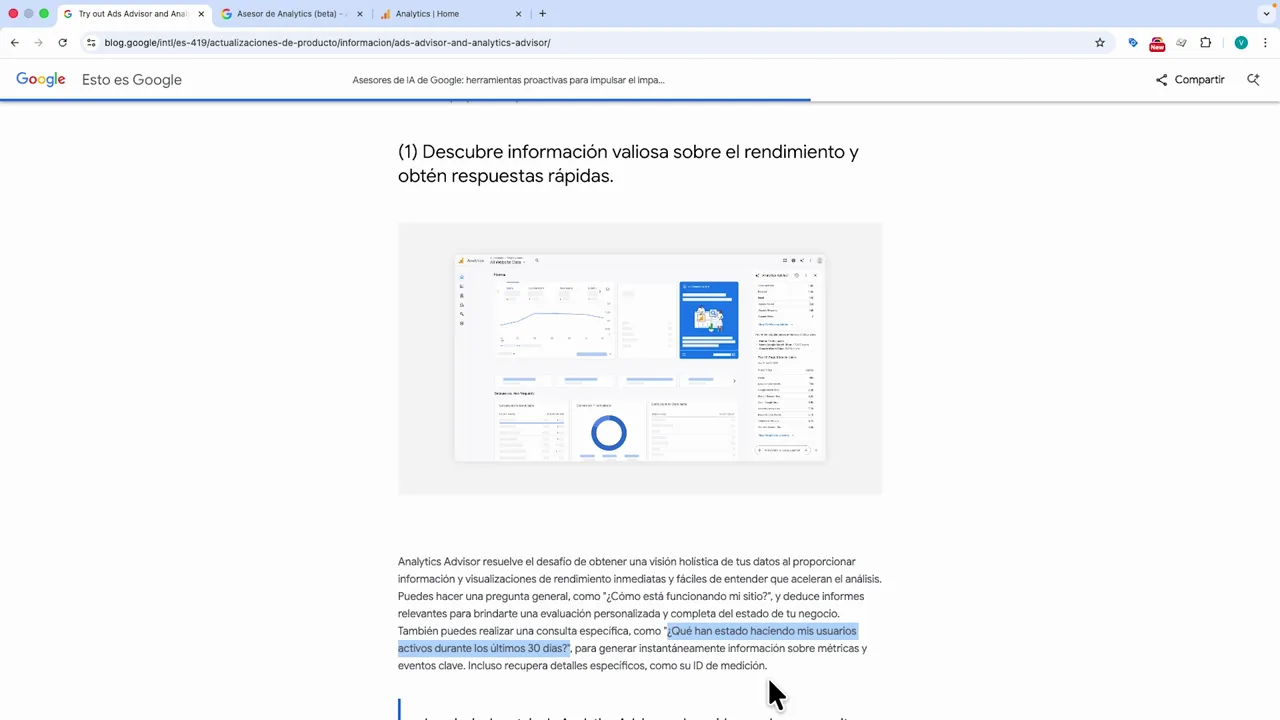Open a new tab with plus button
This screenshot has width=1280, height=720.
[542, 14]
